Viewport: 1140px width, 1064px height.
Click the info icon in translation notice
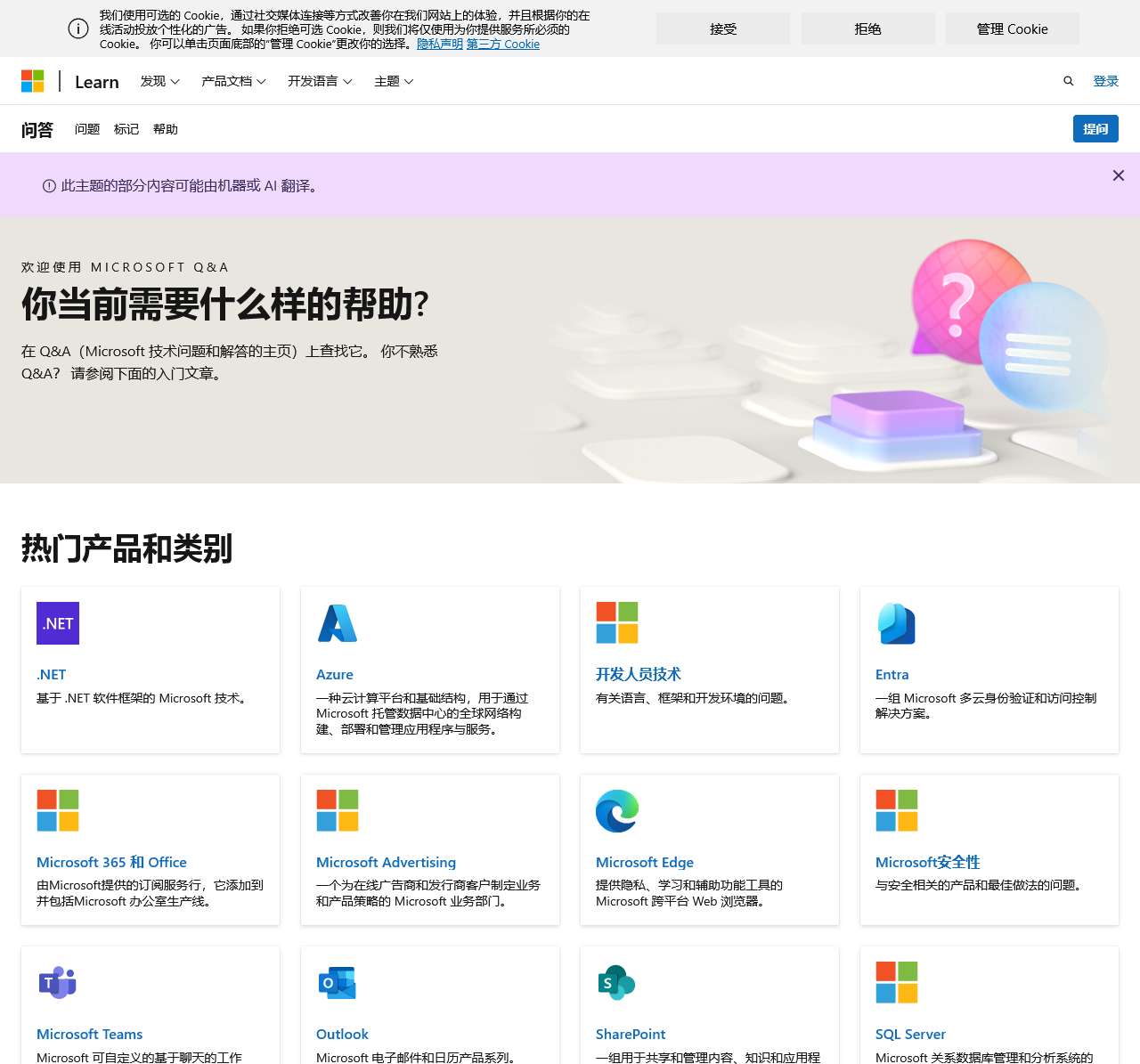(x=49, y=186)
